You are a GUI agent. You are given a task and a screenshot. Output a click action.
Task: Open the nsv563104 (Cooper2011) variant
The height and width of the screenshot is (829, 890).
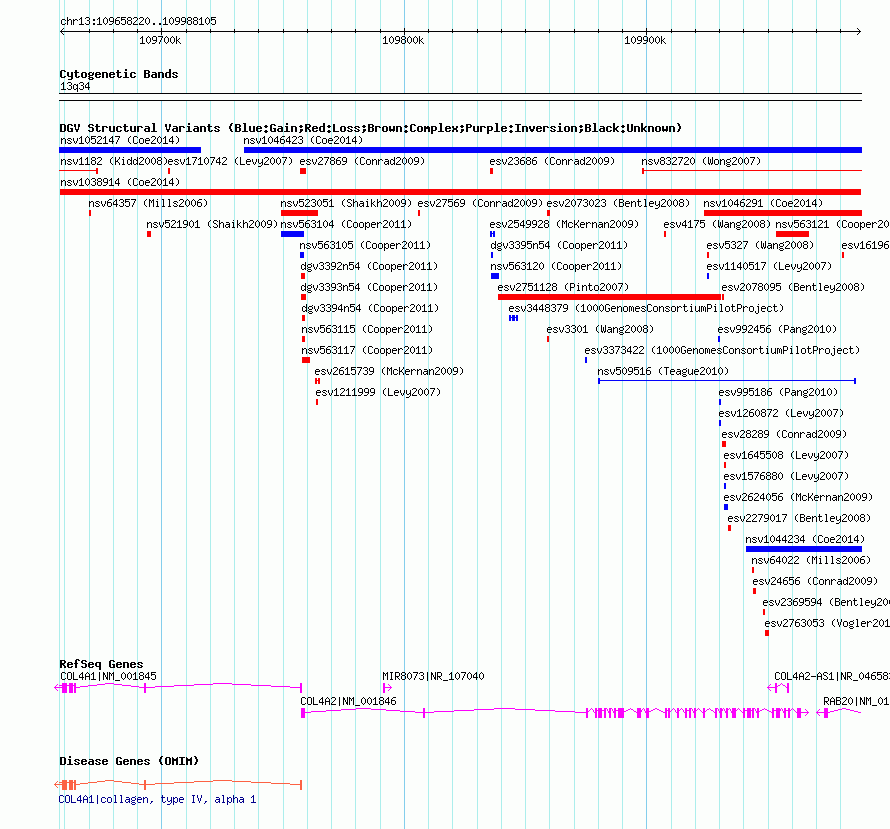click(x=346, y=224)
